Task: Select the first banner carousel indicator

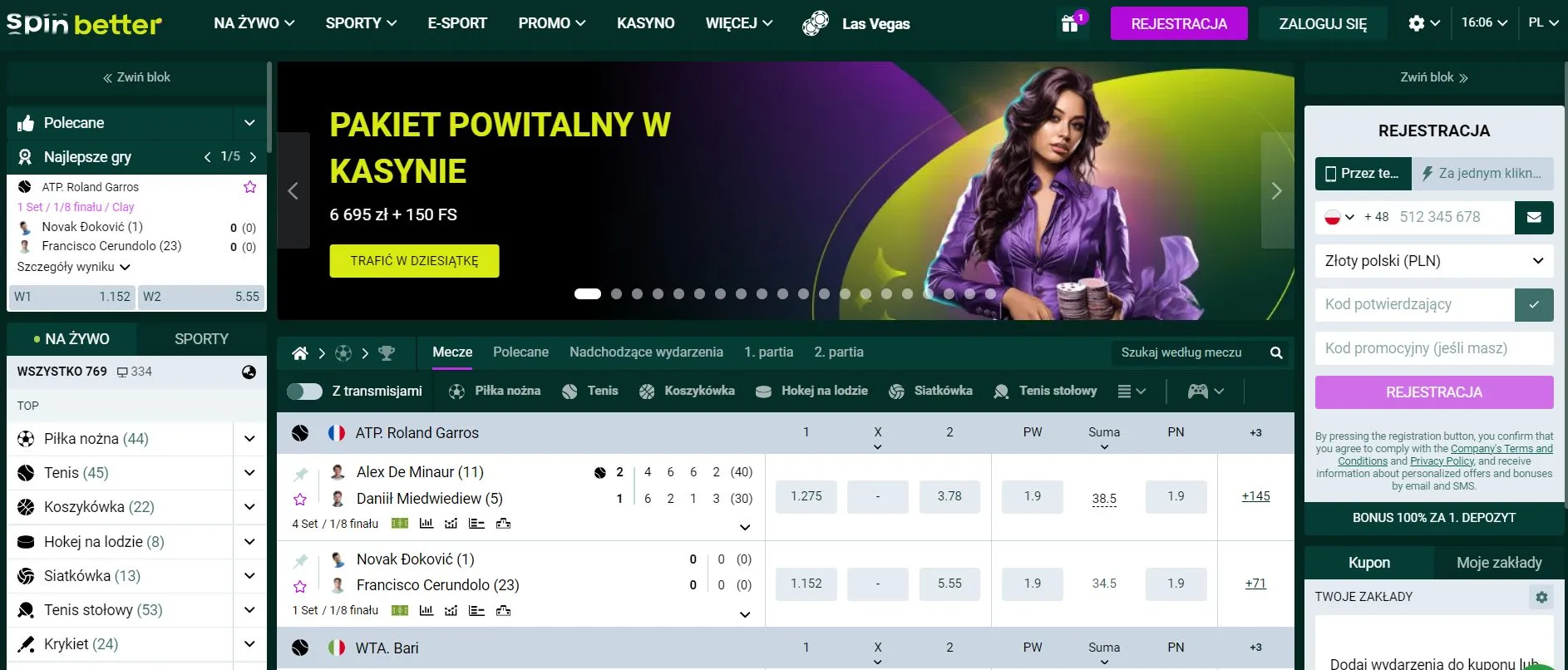Action: 588,293
